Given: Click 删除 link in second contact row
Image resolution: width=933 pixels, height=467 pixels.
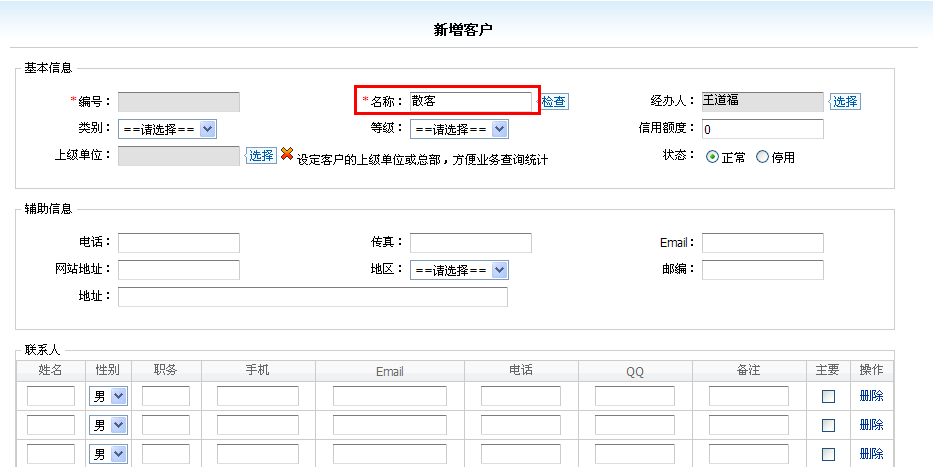Looking at the screenshot, I should (x=871, y=425).
